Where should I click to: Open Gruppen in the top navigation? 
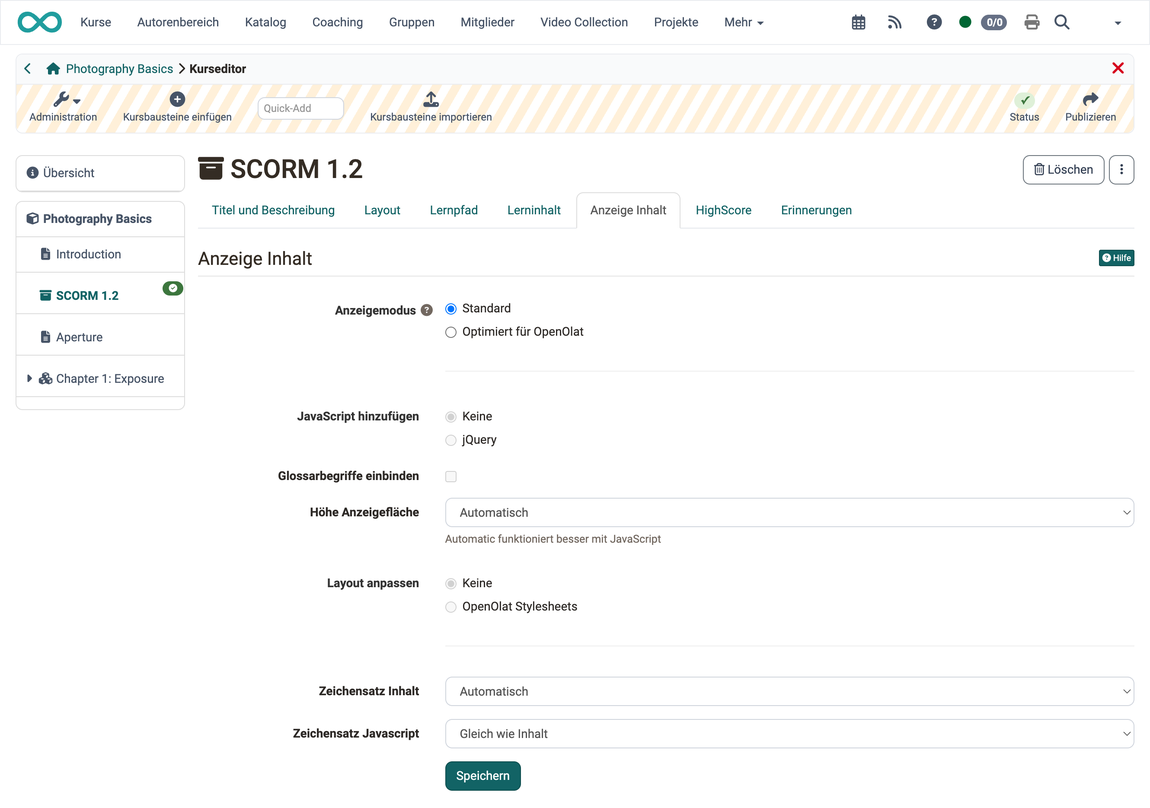(411, 23)
